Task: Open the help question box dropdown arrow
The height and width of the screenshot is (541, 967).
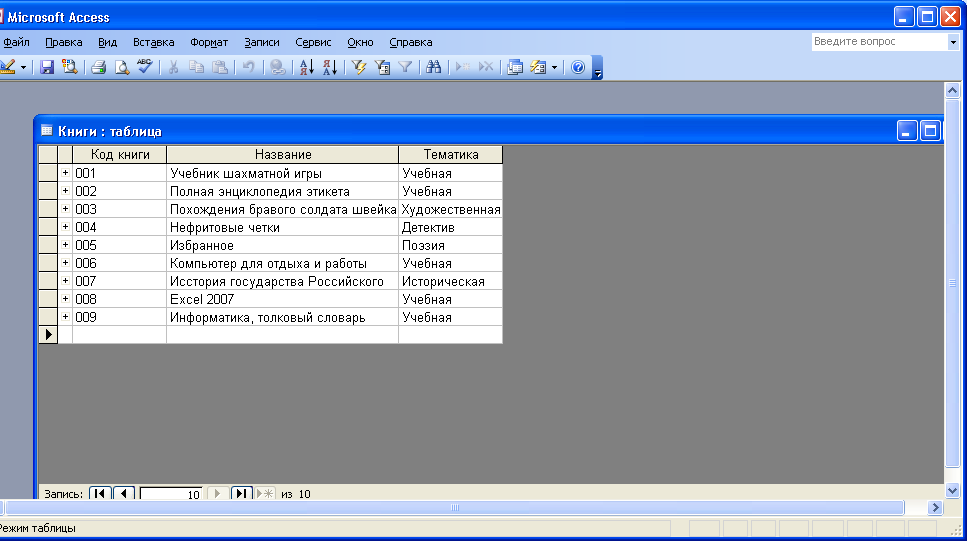Action: (x=953, y=42)
